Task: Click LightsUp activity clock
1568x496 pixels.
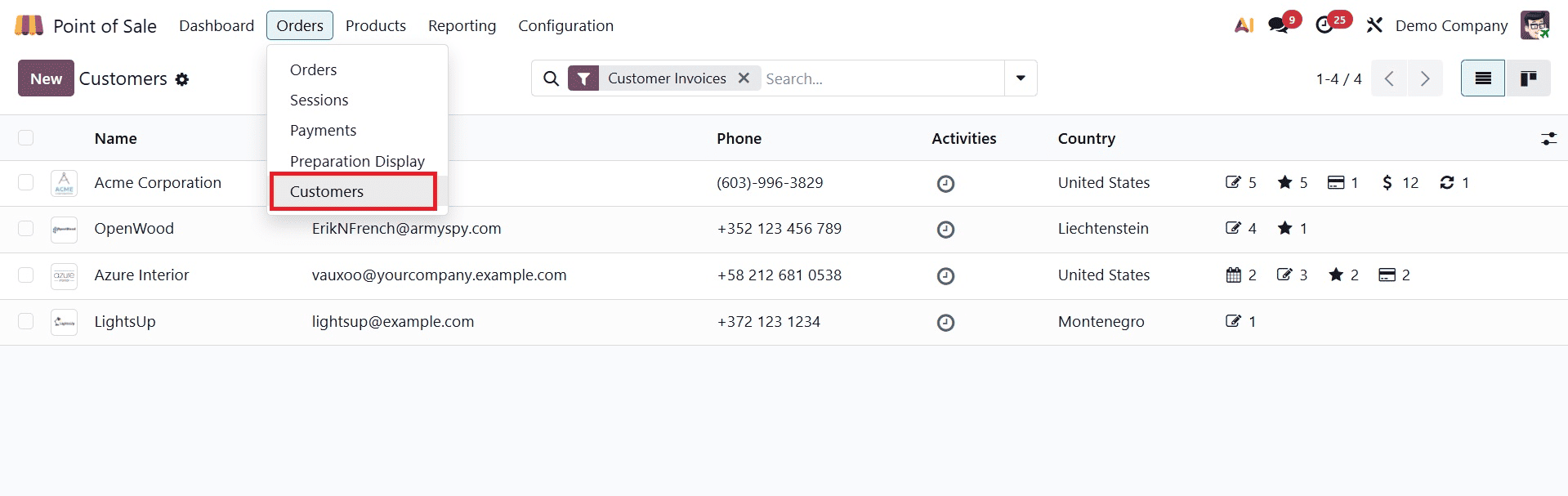Action: point(945,323)
